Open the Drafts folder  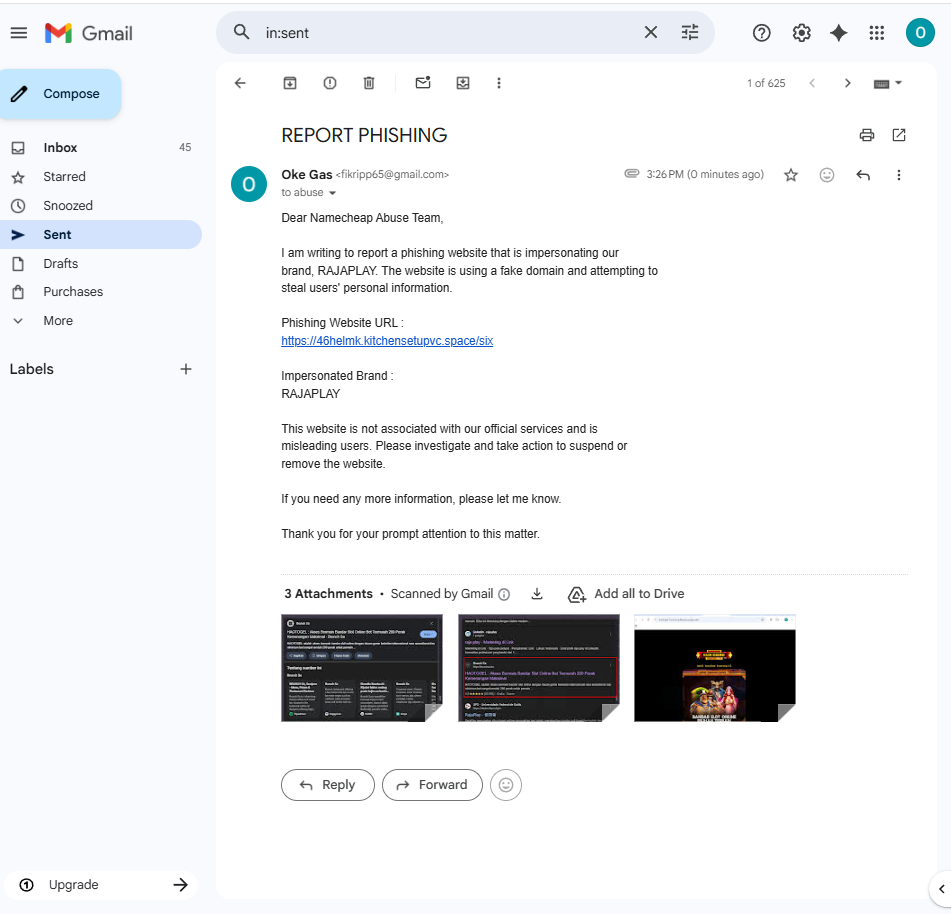100,264
